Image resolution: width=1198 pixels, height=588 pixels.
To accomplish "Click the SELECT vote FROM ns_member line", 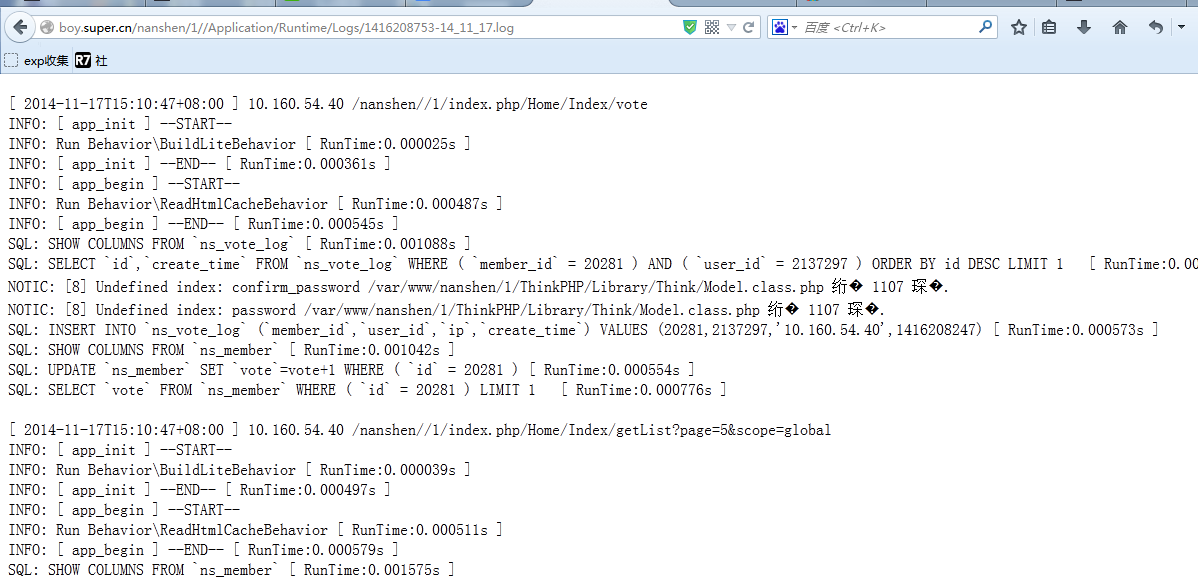I will 367,389.
